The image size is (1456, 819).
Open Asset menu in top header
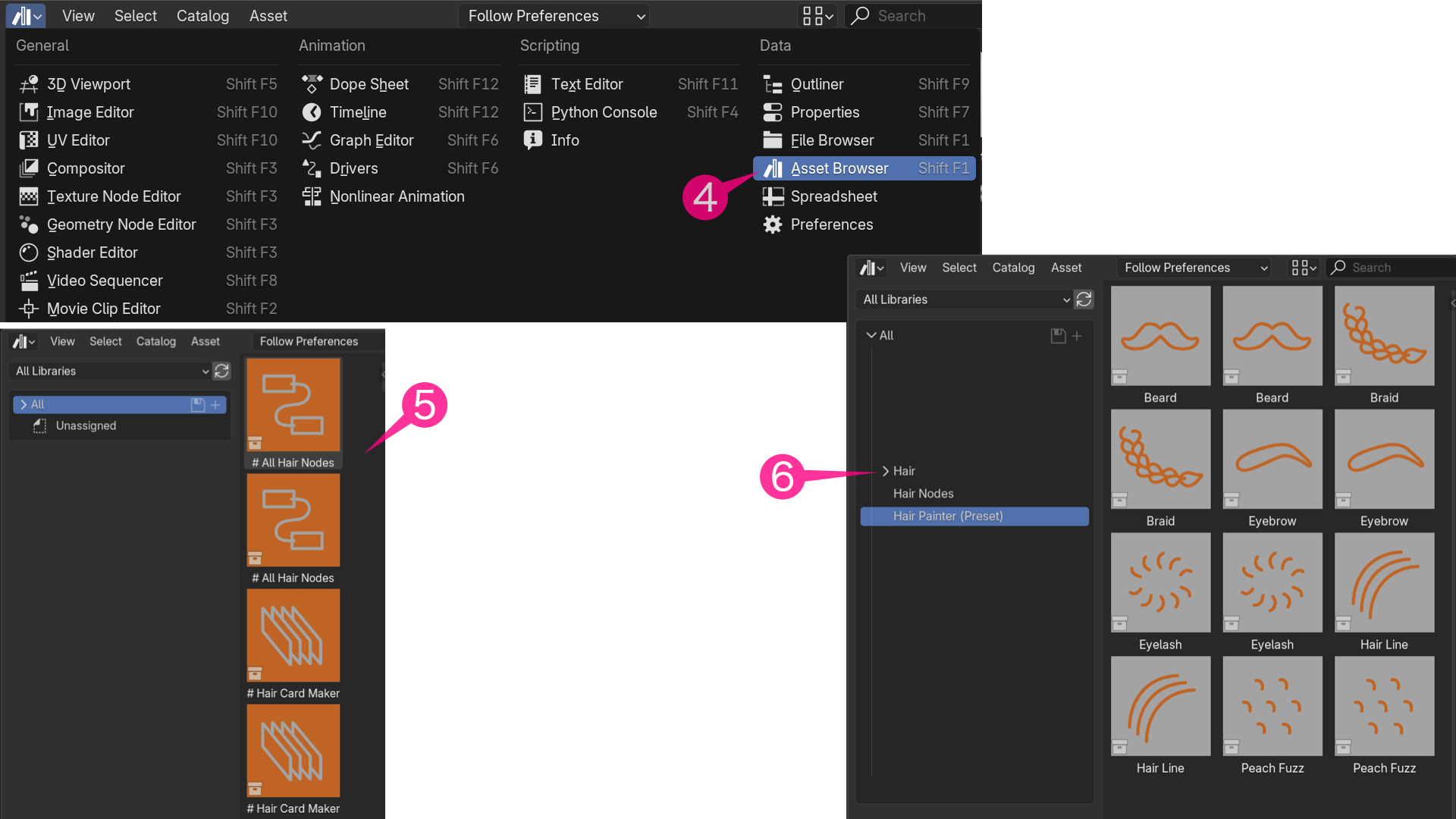pyautogui.click(x=268, y=16)
